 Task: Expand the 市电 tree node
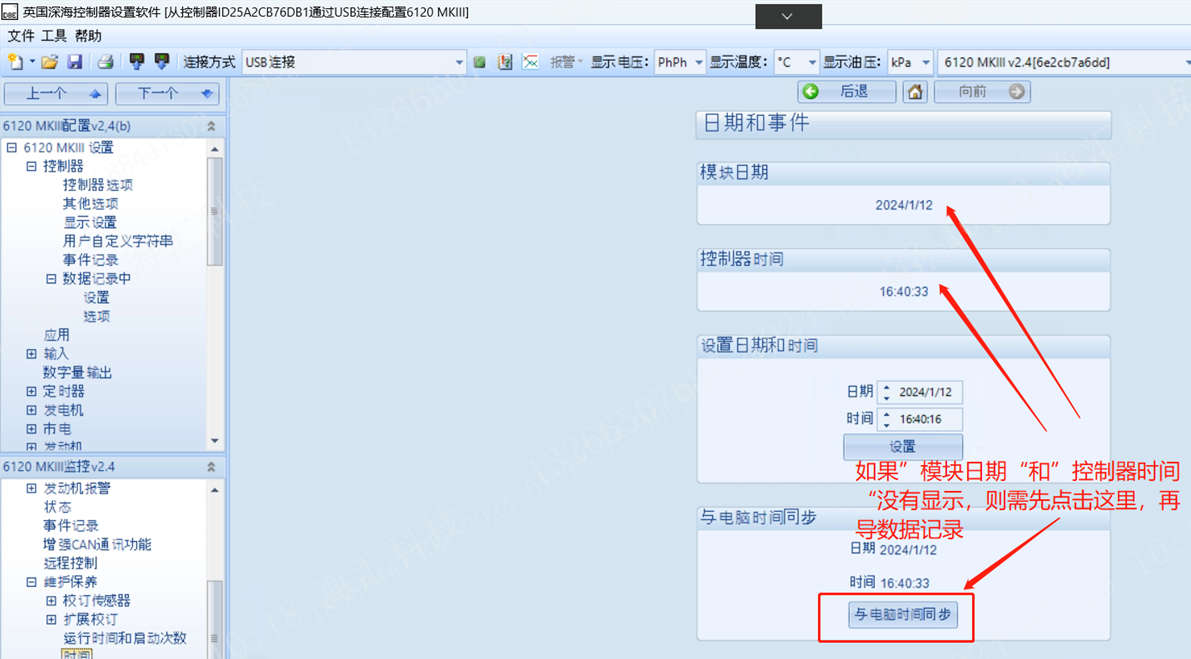tap(31, 429)
